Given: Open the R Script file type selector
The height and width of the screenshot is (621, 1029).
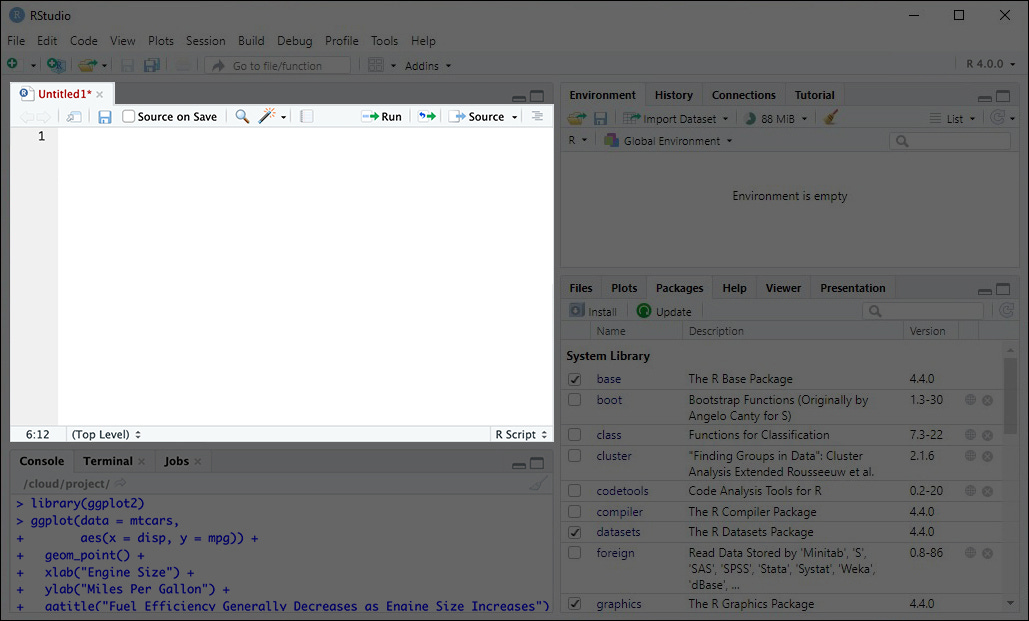Looking at the screenshot, I should [x=521, y=435].
